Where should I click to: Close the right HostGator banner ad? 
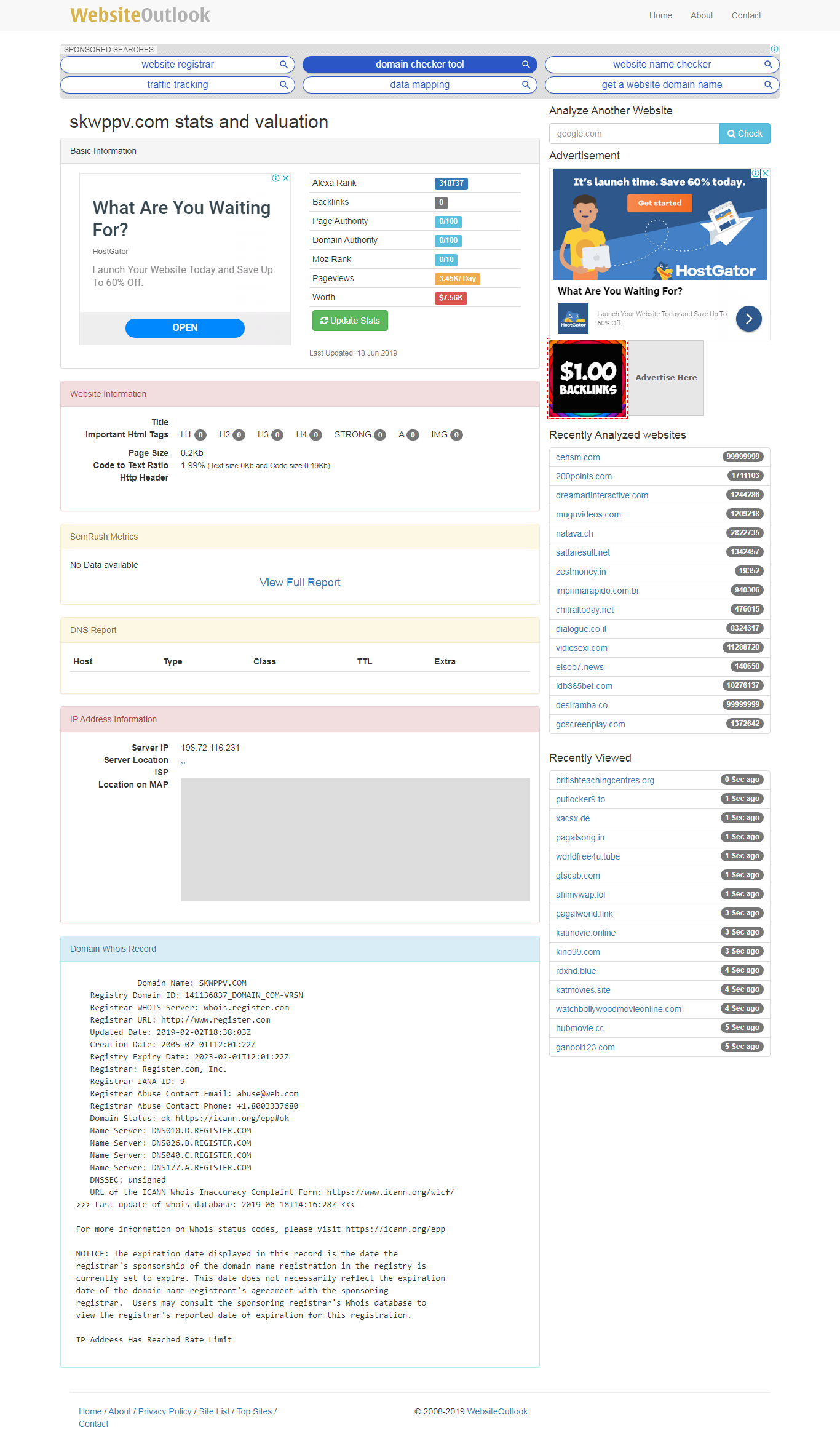tap(765, 174)
